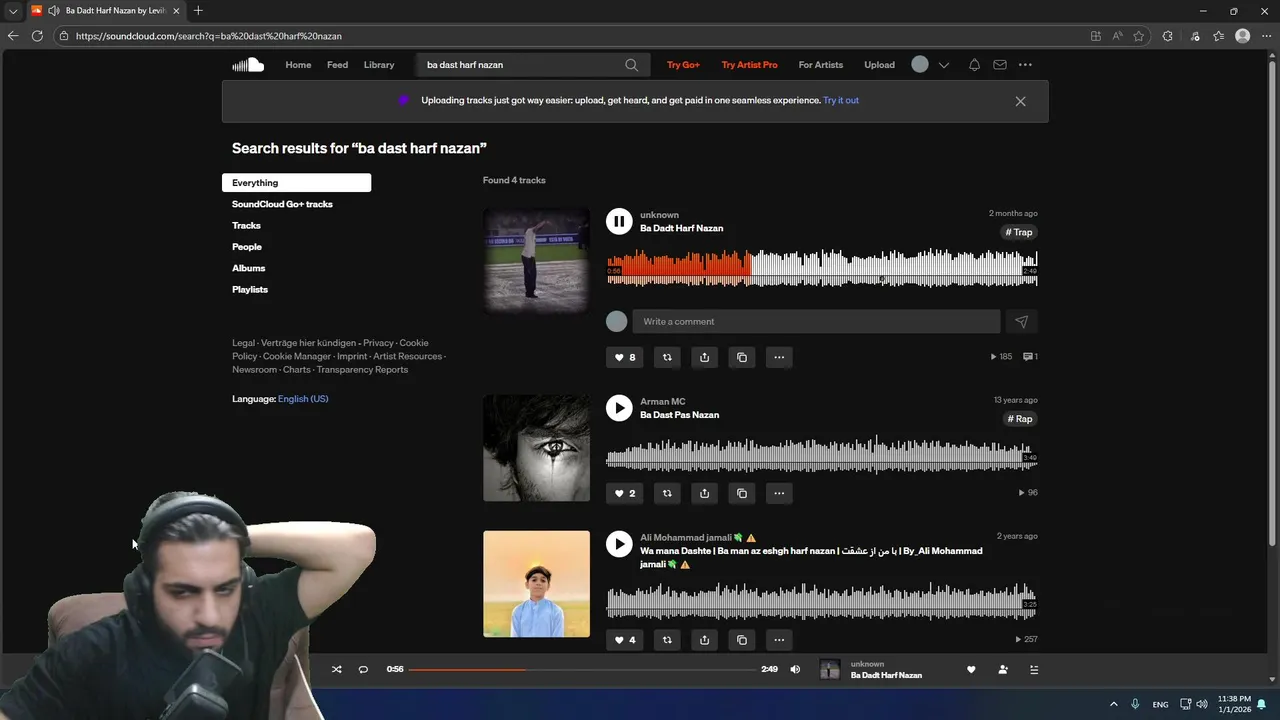Click the SoundCloud logo
The image size is (1280, 720).
pos(248,65)
